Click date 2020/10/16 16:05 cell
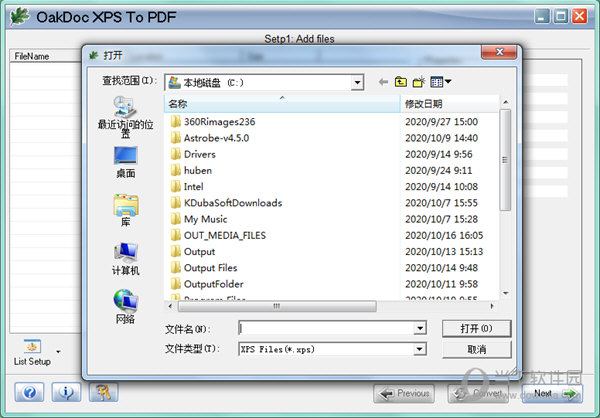Screen dimensions: 600x418 point(444,235)
